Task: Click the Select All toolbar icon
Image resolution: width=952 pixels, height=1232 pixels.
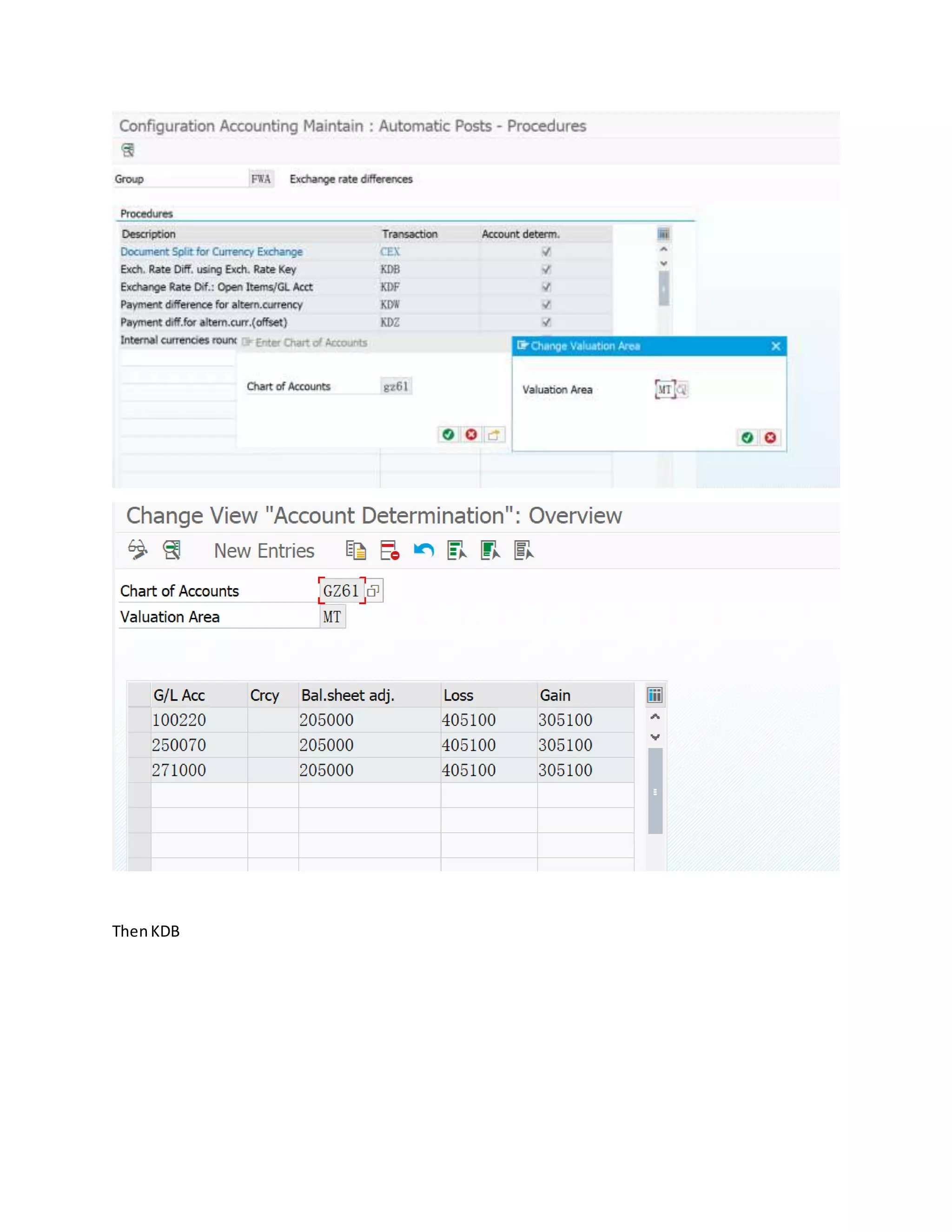Action: tap(456, 550)
